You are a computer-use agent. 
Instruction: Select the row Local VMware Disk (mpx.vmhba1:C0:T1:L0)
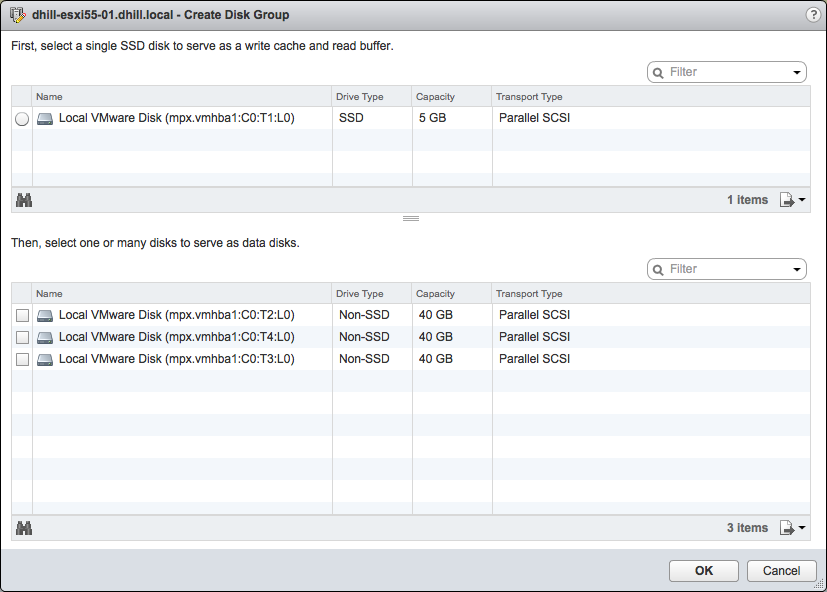(411, 118)
